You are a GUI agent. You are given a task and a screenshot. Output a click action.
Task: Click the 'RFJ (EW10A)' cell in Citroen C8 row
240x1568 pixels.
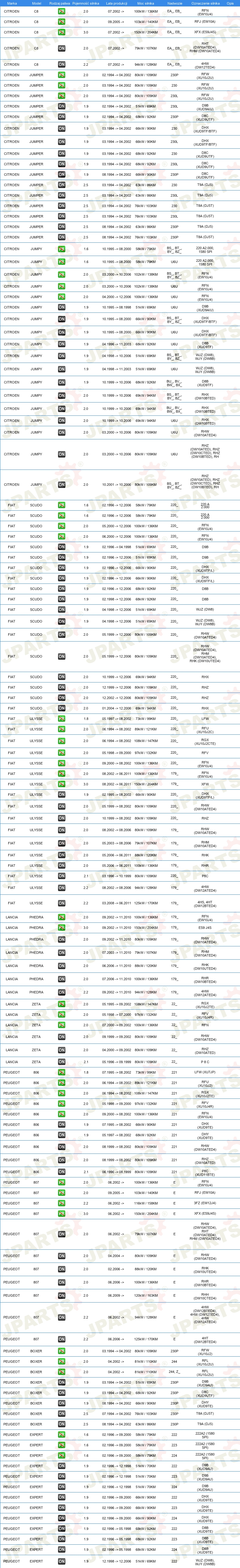pyautogui.click(x=205, y=22)
